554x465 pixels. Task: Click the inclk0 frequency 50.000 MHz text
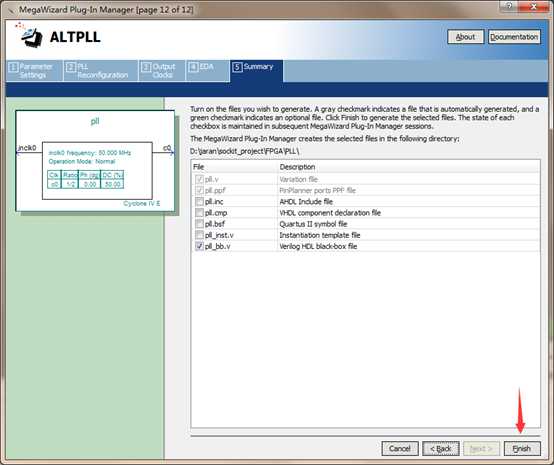[x=90, y=153]
